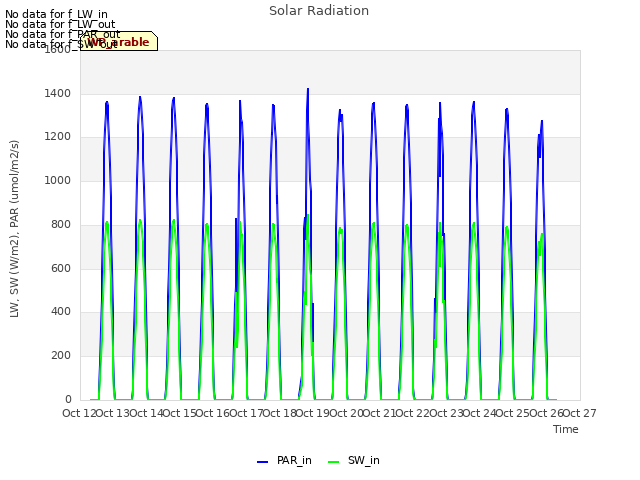Image resolution: width=640 pixels, height=480 pixels.
Task: Click the Oct 15 x-axis tick label
Action: pos(180,413)
